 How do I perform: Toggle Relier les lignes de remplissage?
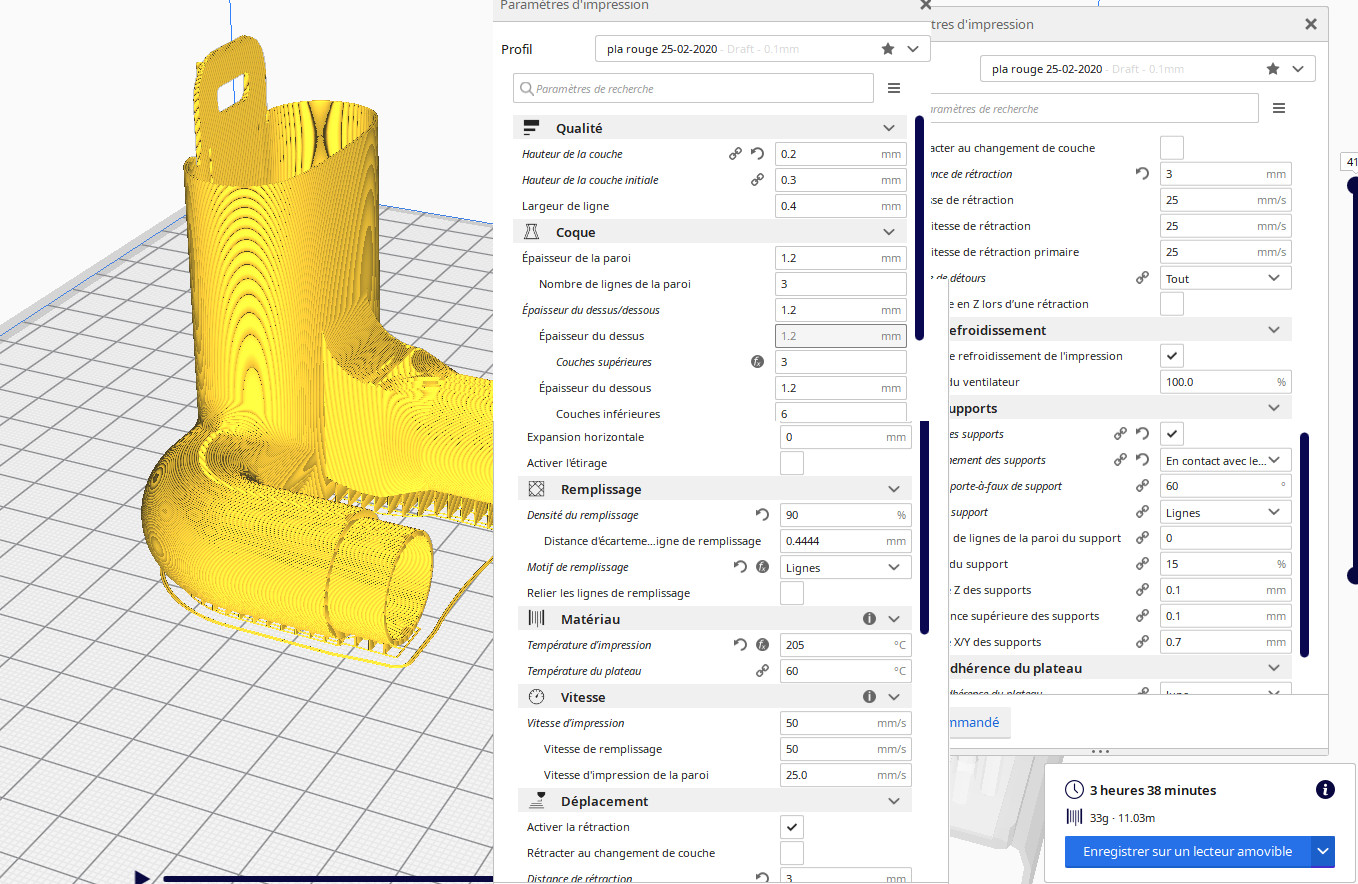click(x=791, y=593)
